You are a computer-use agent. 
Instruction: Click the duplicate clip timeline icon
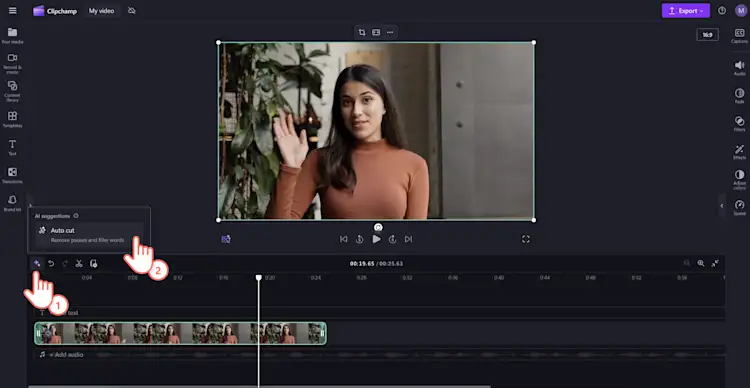93,263
